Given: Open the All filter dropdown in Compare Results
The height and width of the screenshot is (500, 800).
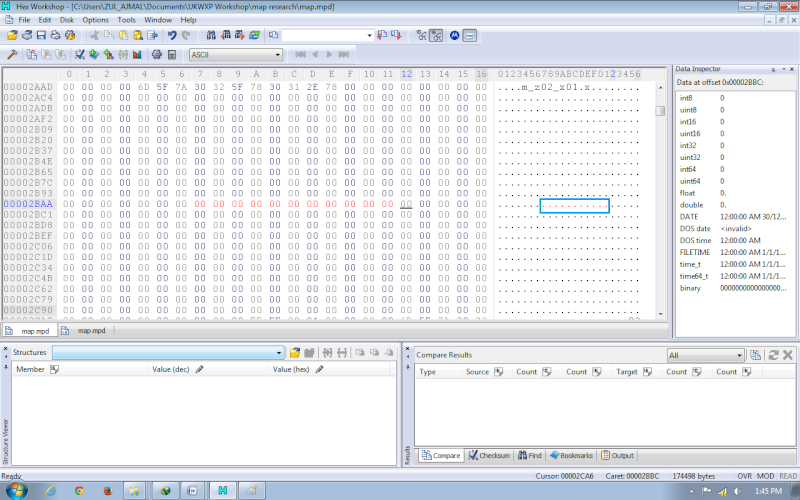Looking at the screenshot, I should pyautogui.click(x=706, y=355).
